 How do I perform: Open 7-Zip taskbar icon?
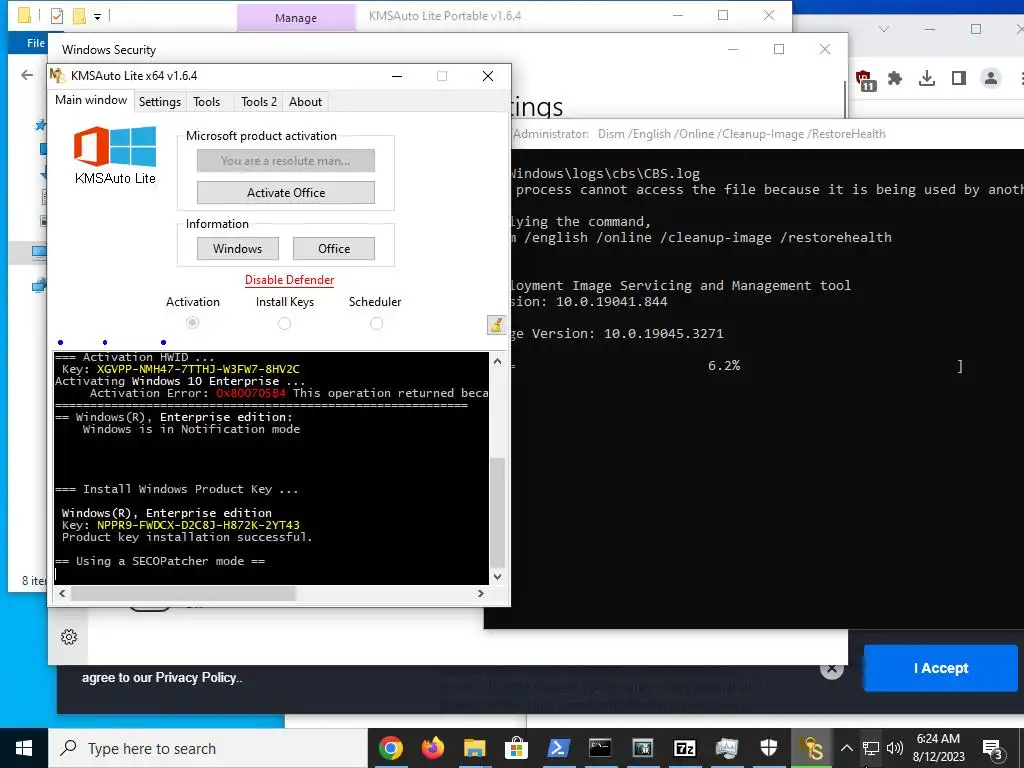(x=684, y=748)
